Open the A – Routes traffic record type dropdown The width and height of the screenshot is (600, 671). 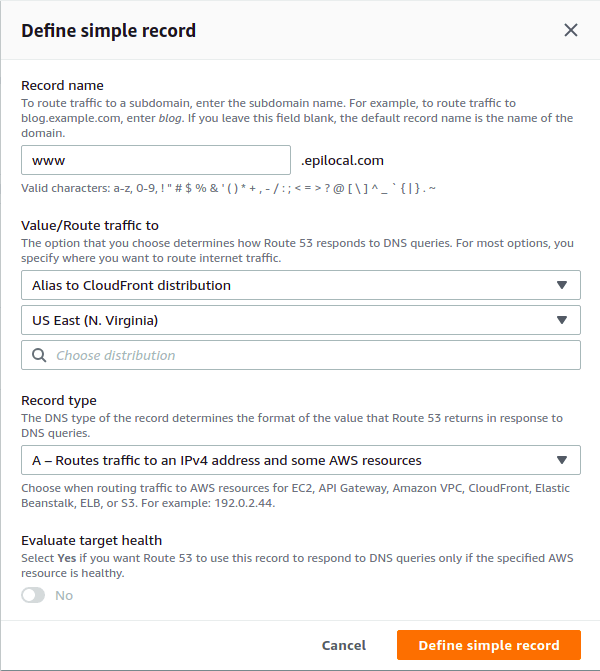tap(290, 461)
